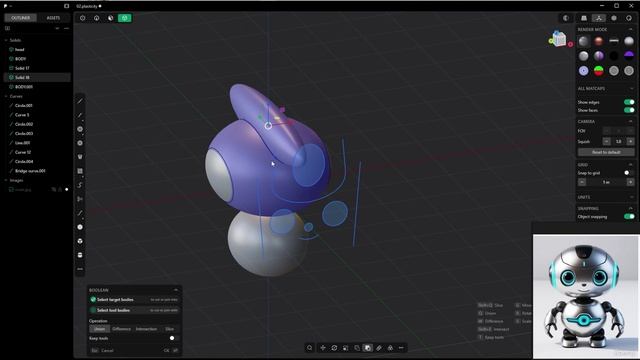Cancel the Boolean operation
Screen dimensions: 640x360
[x=102, y=351]
